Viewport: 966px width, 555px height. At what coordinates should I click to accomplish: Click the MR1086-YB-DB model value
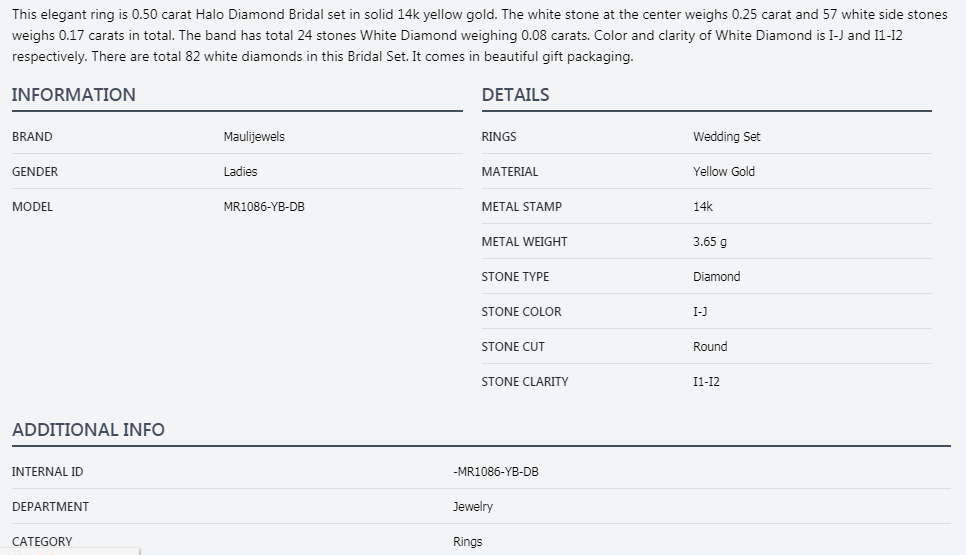tap(264, 207)
